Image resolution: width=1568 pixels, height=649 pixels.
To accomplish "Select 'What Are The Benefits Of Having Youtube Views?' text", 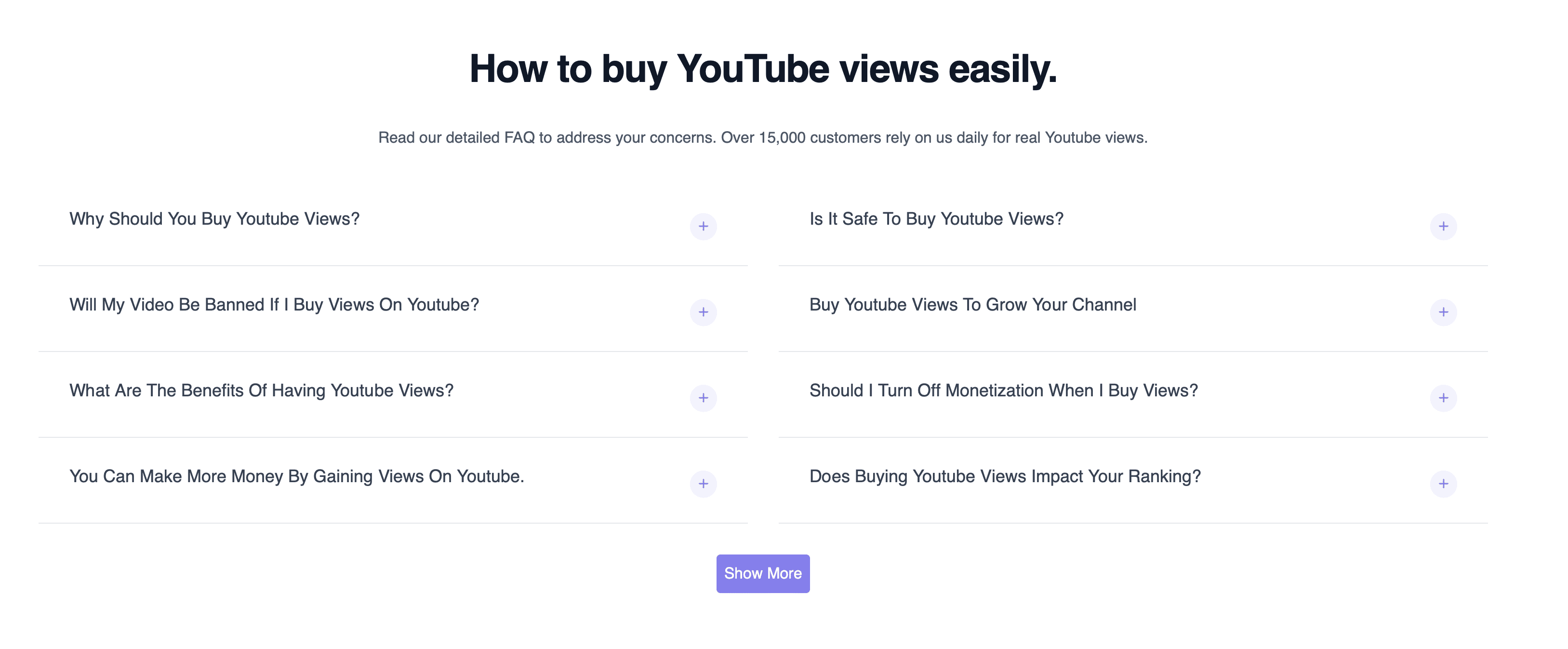I will [x=261, y=390].
